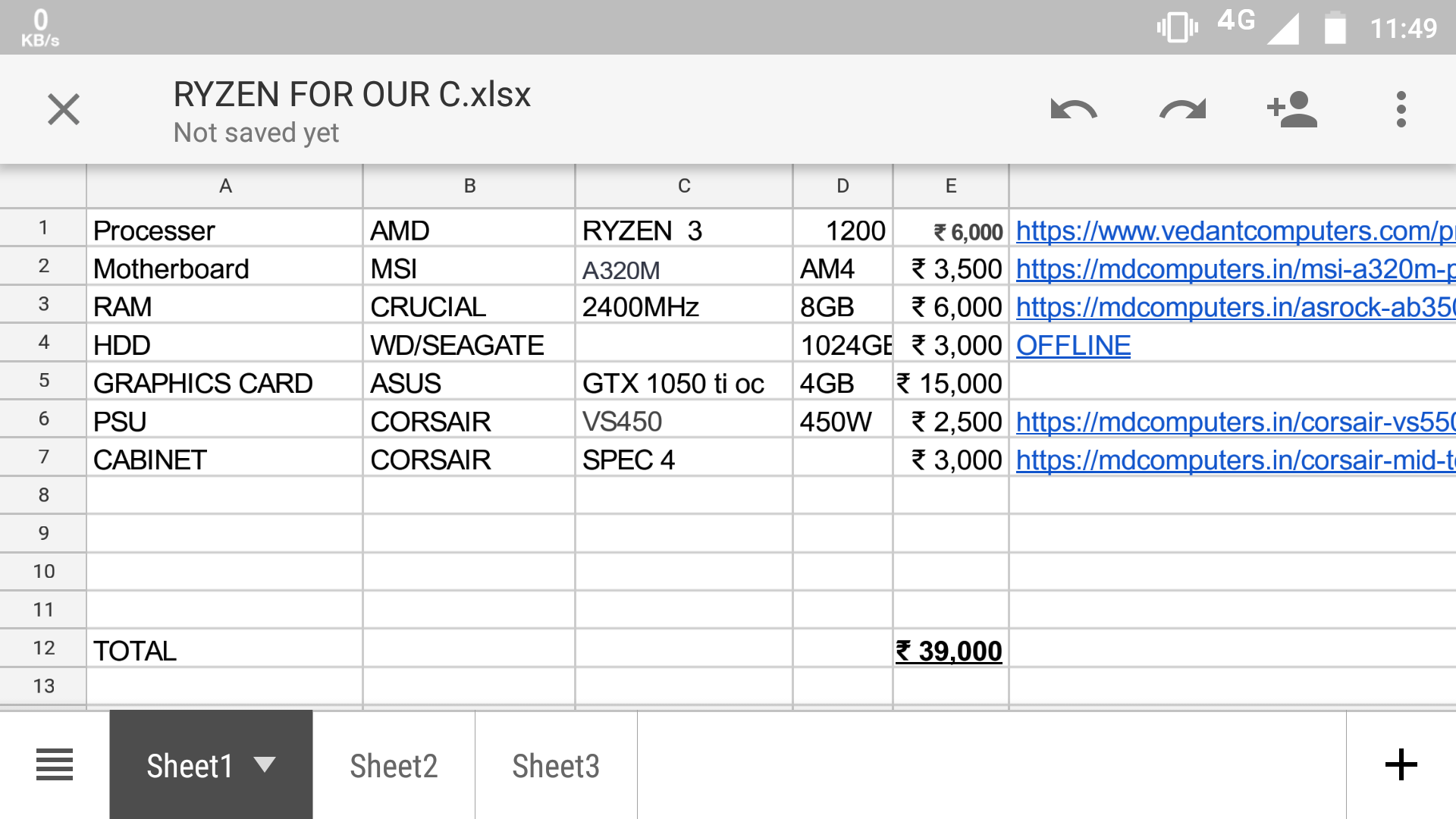
Task: Select the '₹ 3,500' price cell
Action: coord(951,265)
